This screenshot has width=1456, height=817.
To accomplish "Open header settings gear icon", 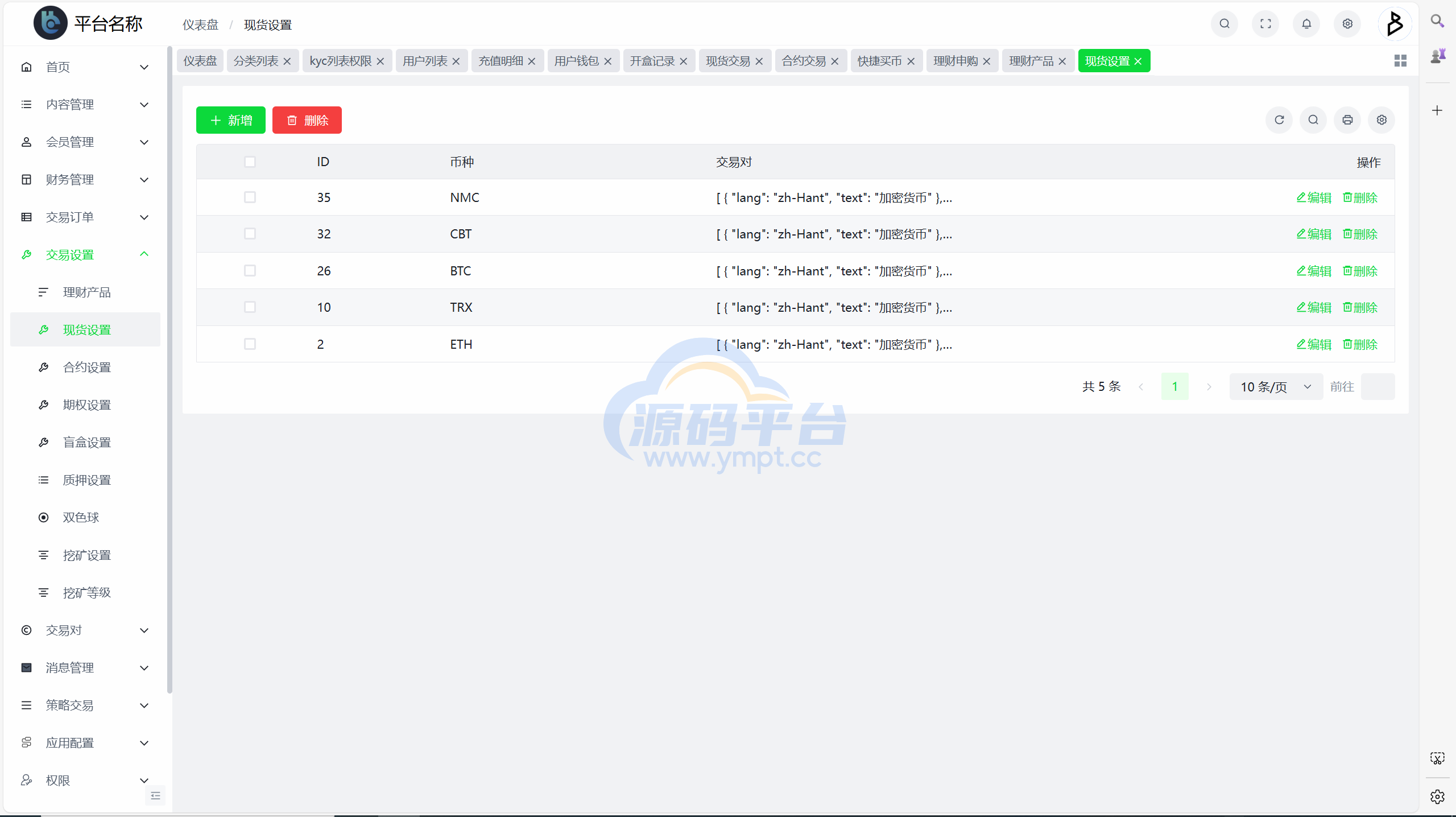I will (x=1347, y=24).
